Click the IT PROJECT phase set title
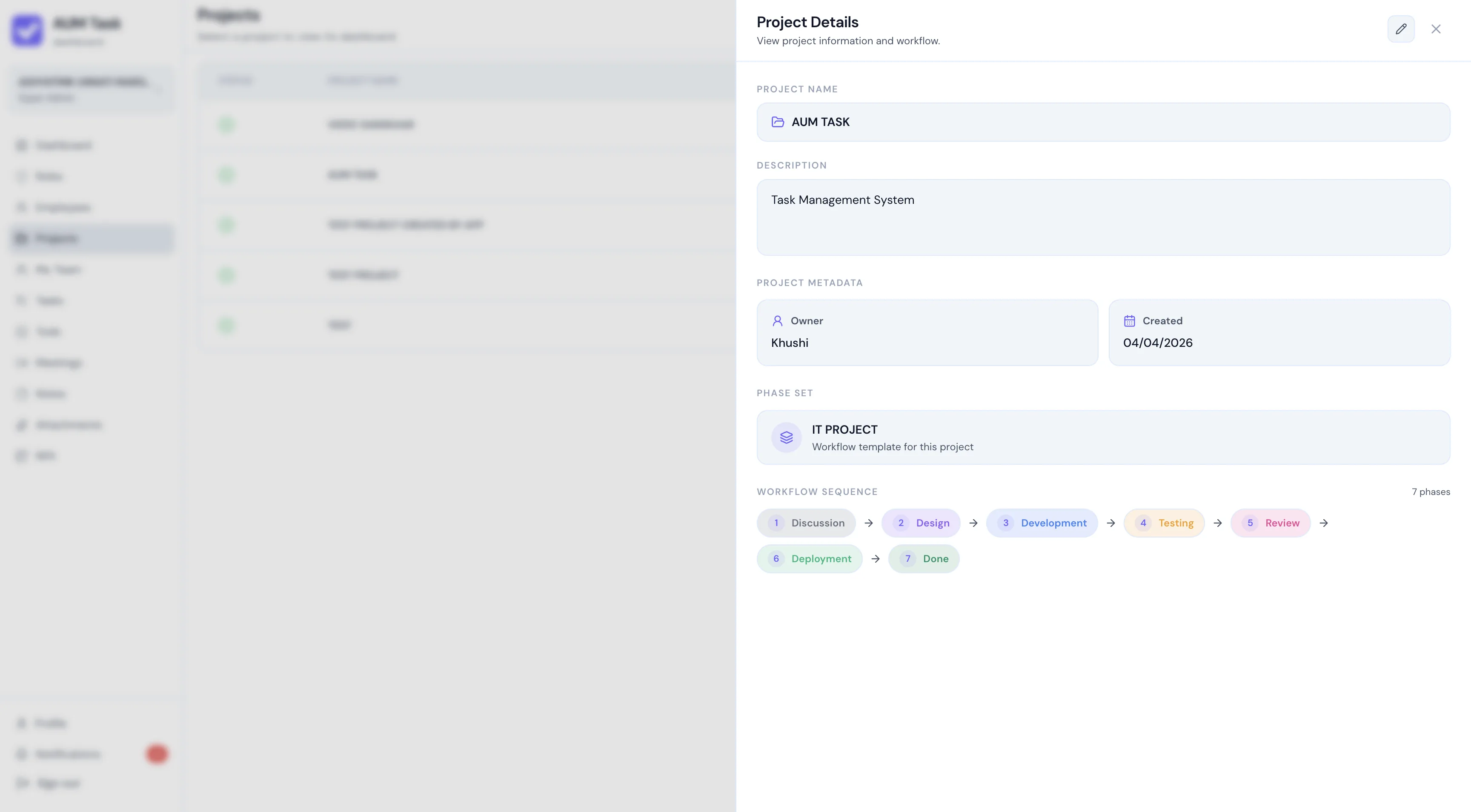Image resolution: width=1471 pixels, height=812 pixels. (844, 430)
